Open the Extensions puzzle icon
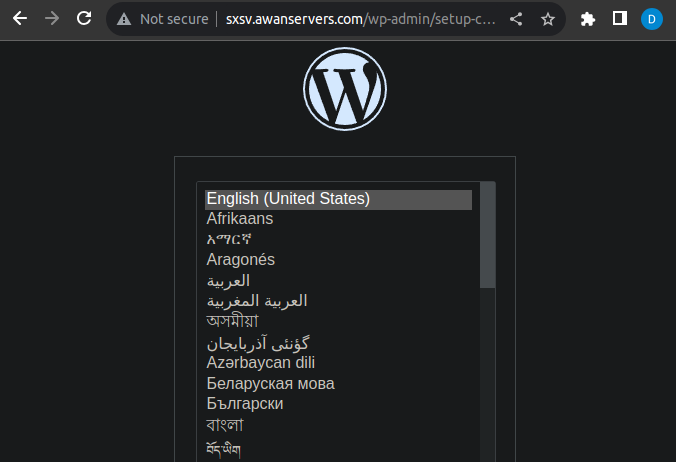Screen dimensions: 676x462 588,19
